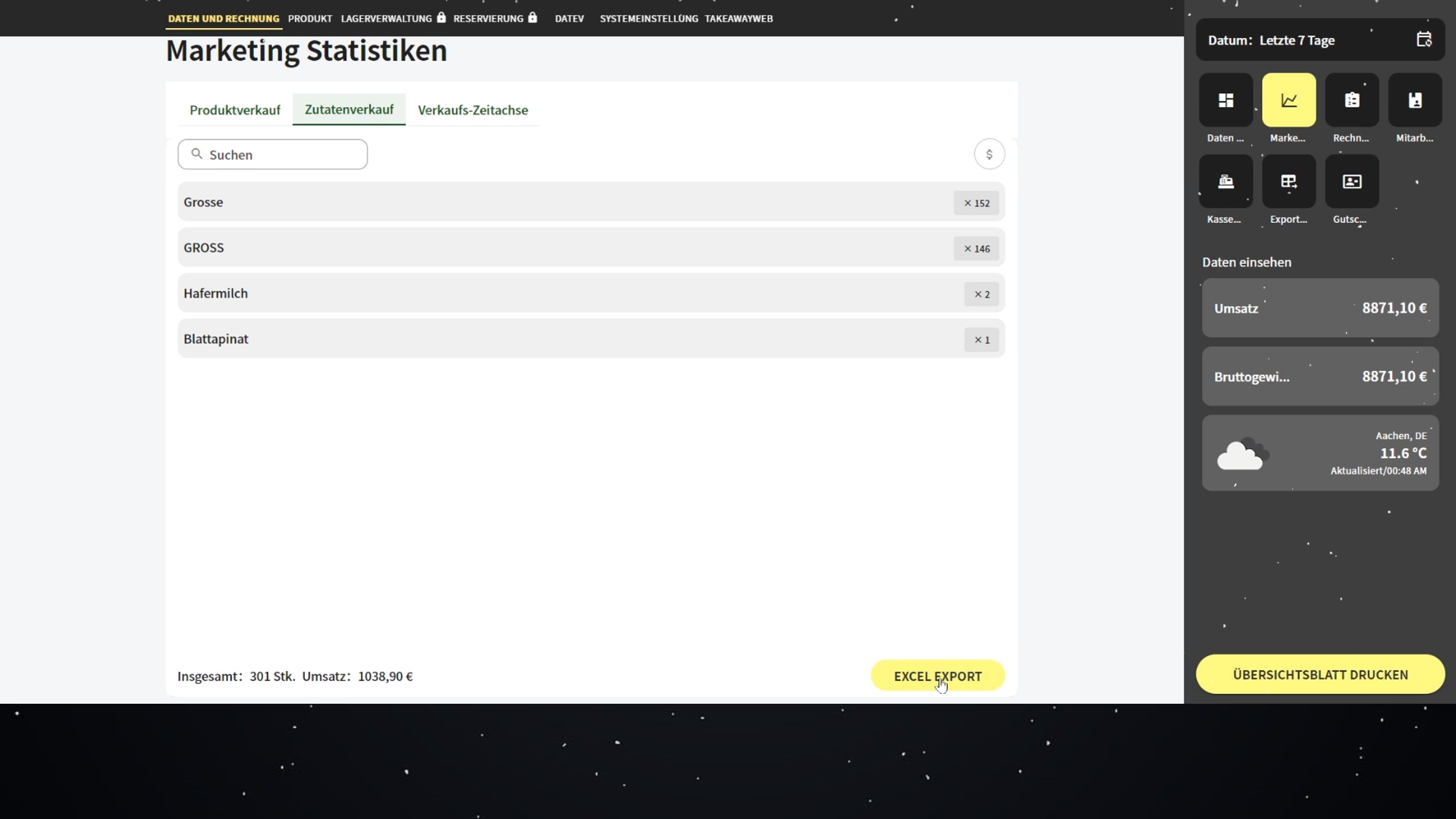1456x819 pixels.
Task: Open the SYSTEMEINSTELLUNG menu
Action: [x=648, y=18]
